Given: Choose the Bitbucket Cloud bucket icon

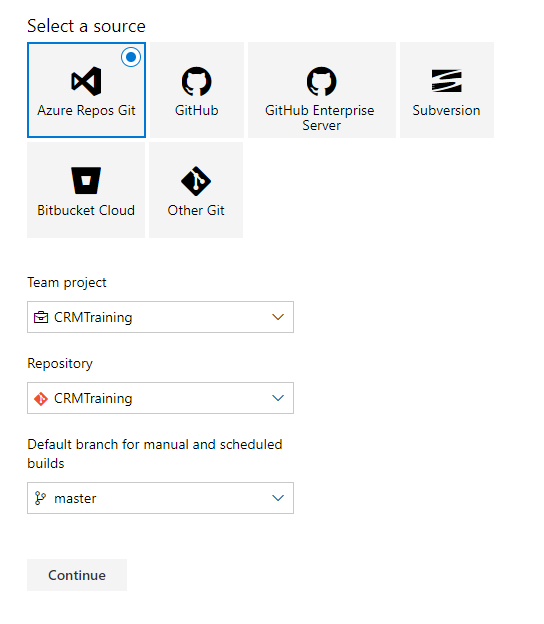Looking at the screenshot, I should [86, 181].
